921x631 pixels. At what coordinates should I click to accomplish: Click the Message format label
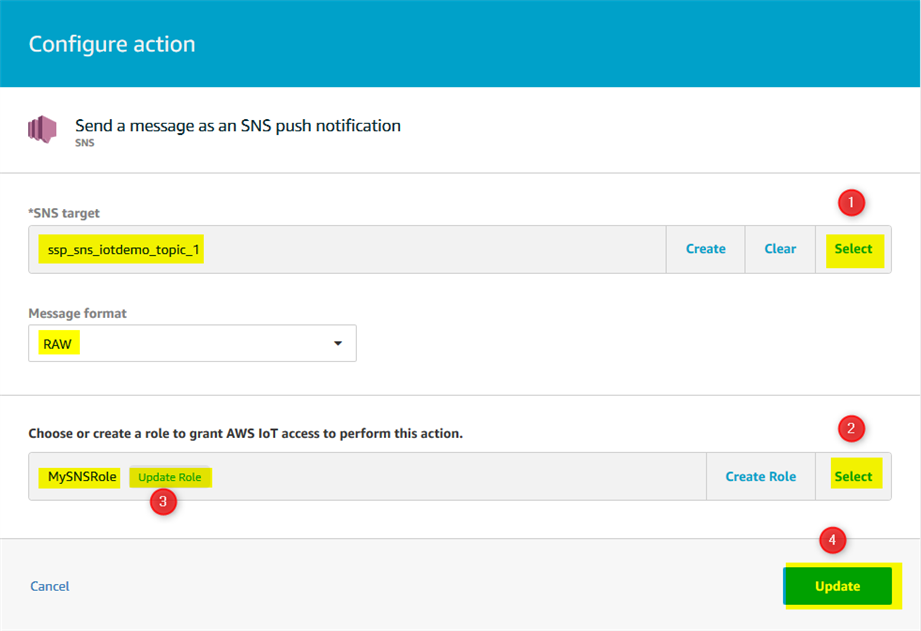pyautogui.click(x=77, y=313)
